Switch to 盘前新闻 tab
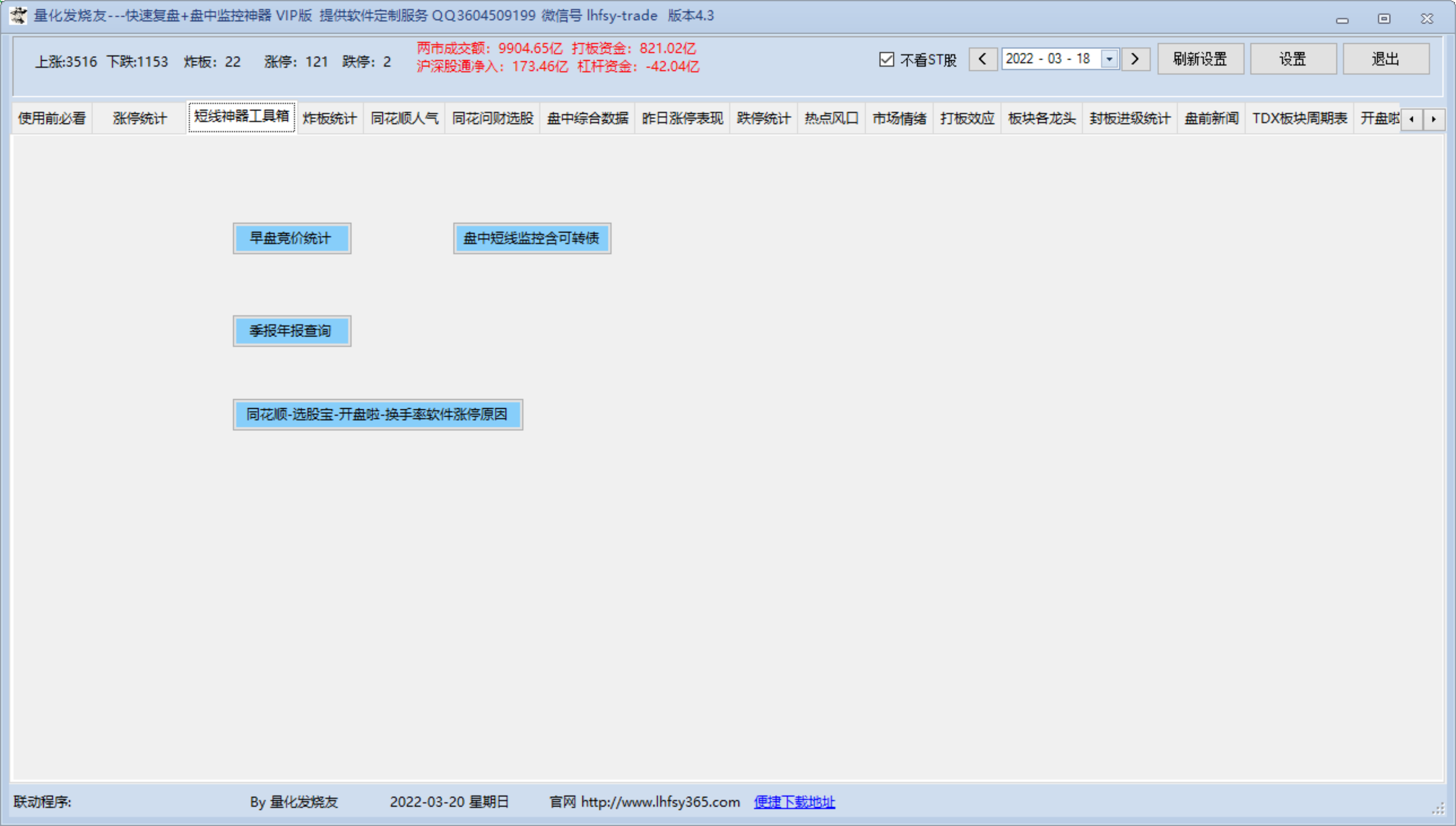 pyautogui.click(x=1211, y=119)
